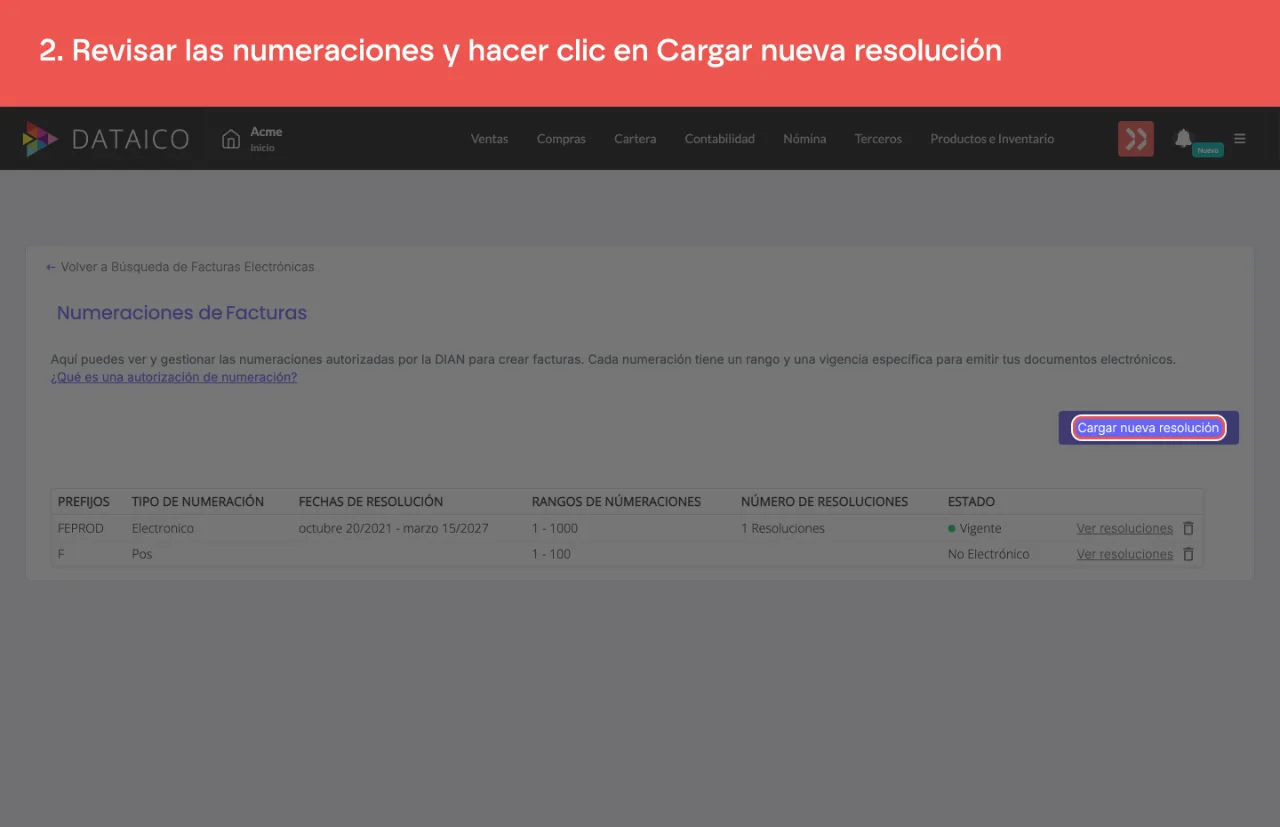
Task: Open ¿Qué es una autorización de numeración? link
Action: coord(174,377)
